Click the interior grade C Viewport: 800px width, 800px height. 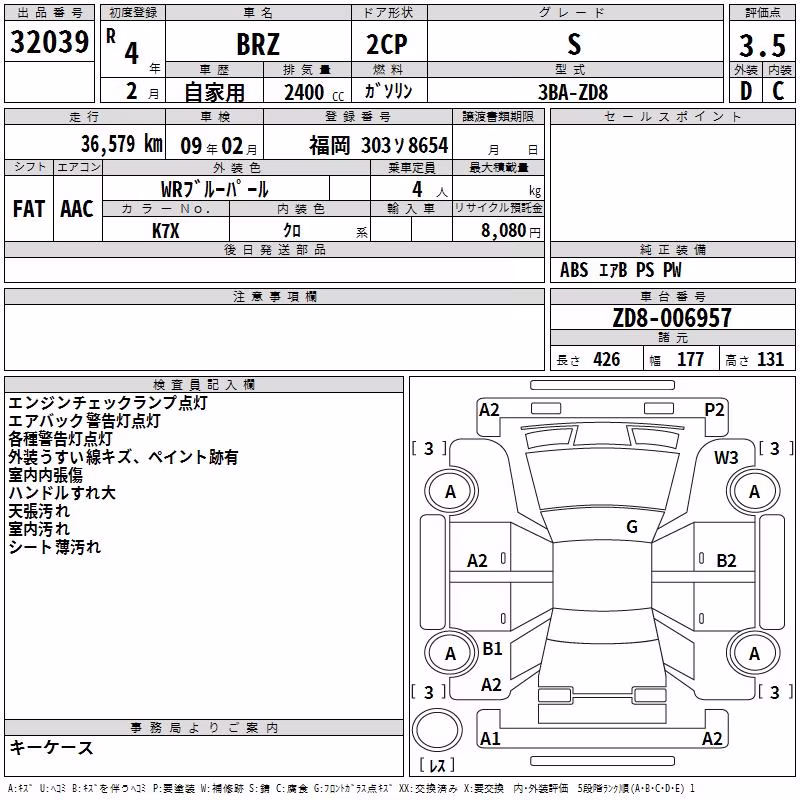pyautogui.click(x=778, y=91)
